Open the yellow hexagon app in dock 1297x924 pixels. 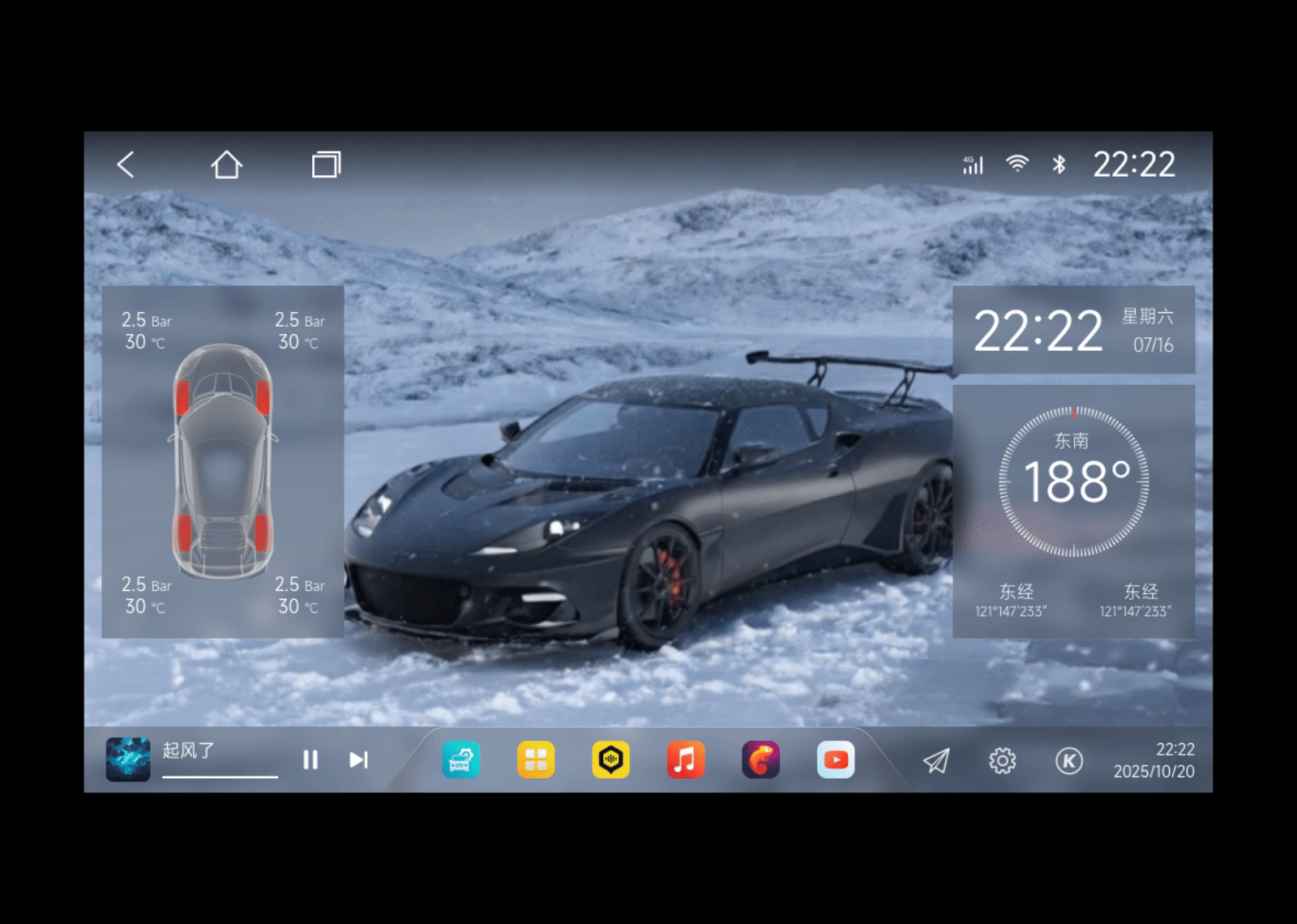click(x=611, y=759)
